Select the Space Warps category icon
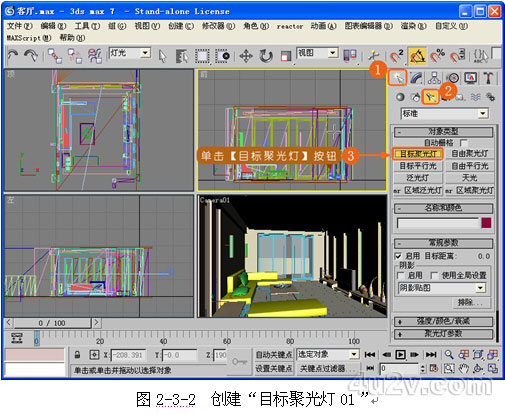This screenshot has width=505, height=415. coord(475,97)
